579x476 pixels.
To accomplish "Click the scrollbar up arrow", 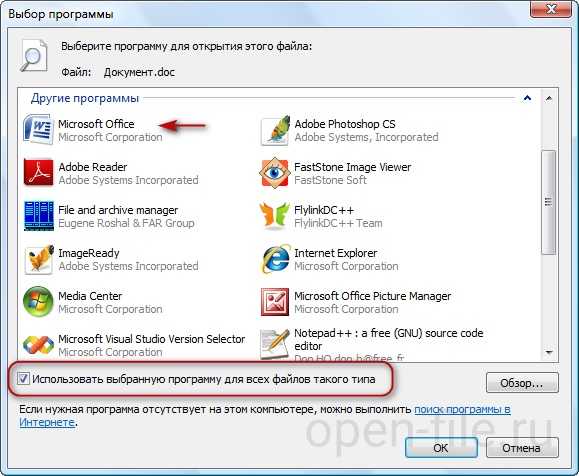I will (549, 98).
